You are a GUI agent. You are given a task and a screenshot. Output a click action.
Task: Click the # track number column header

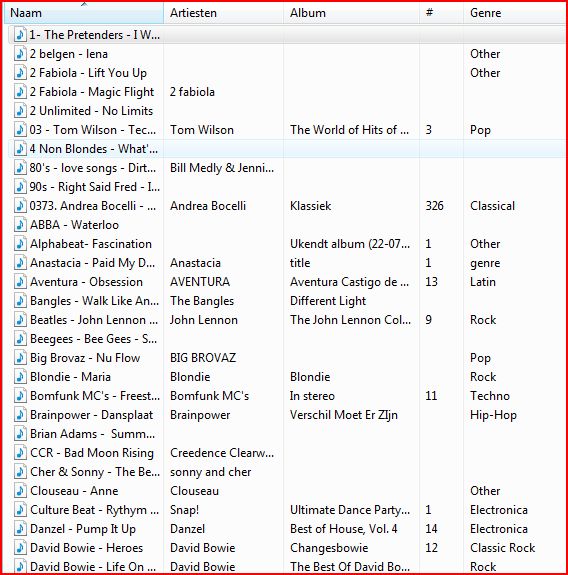(441, 13)
